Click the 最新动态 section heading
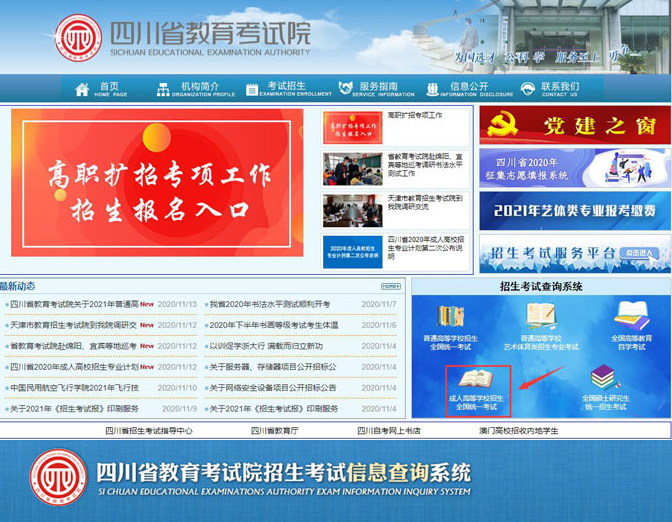 (18, 286)
